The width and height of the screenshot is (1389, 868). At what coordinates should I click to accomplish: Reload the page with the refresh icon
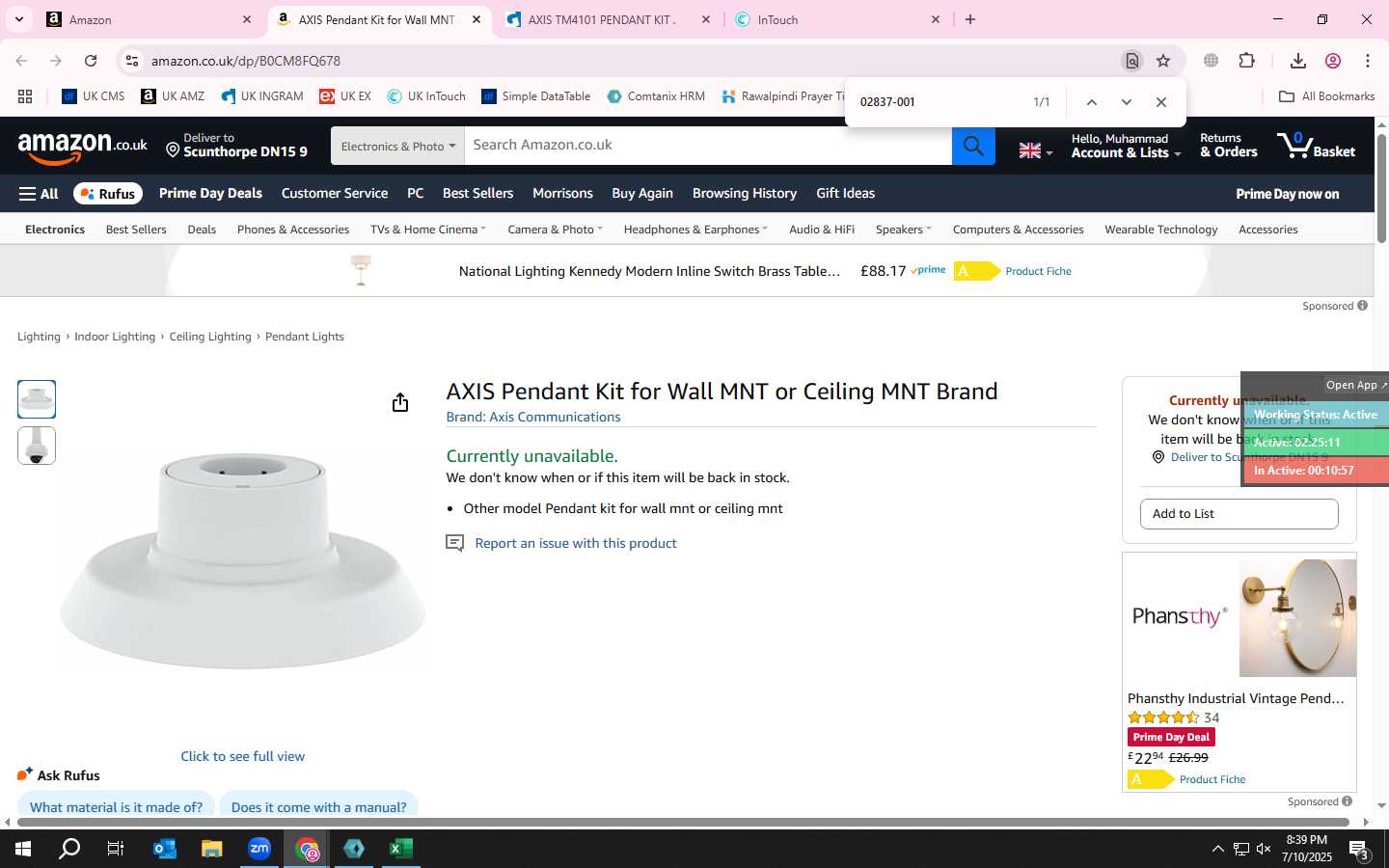pos(91,61)
